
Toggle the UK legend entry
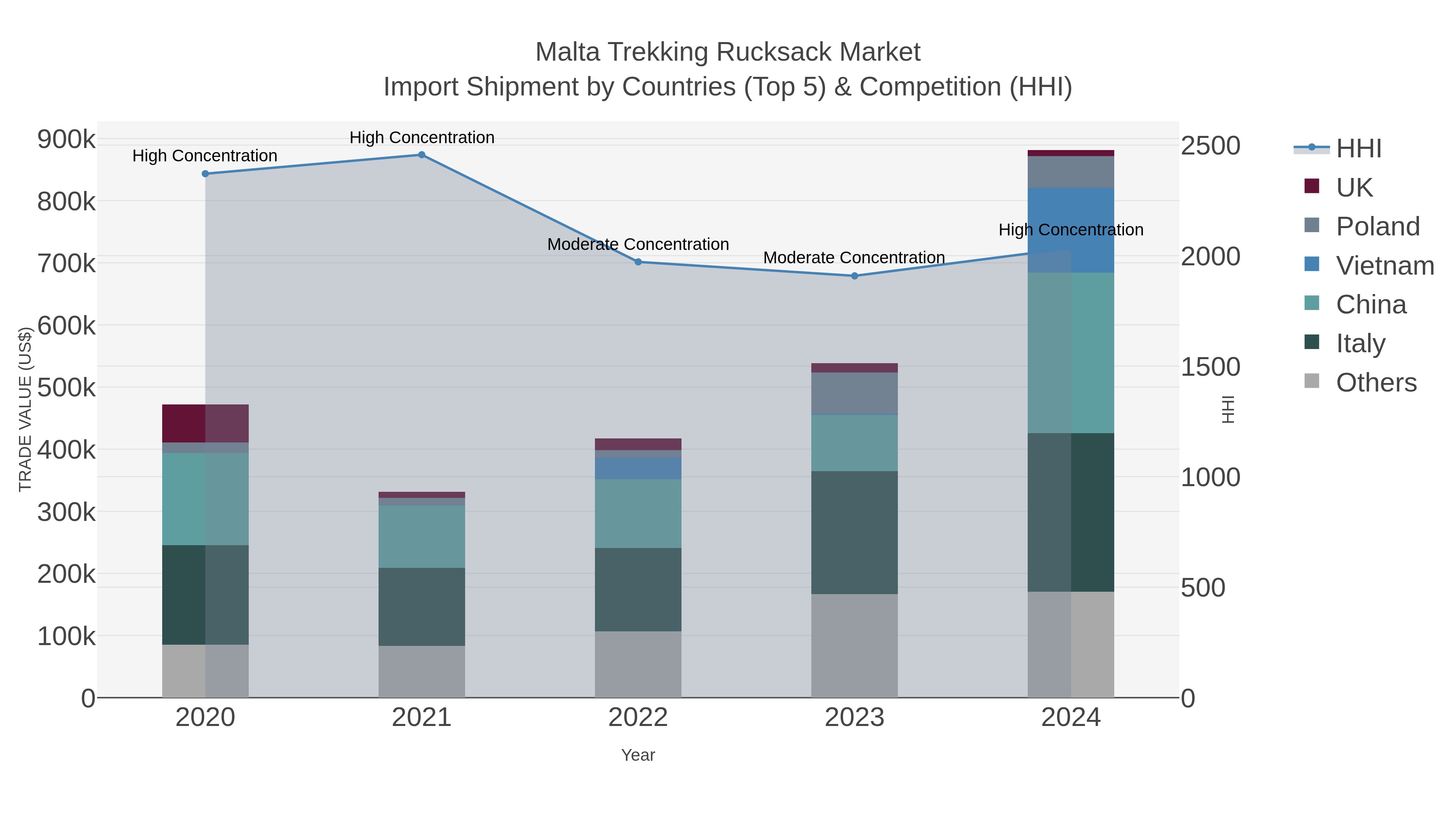tap(1338, 187)
